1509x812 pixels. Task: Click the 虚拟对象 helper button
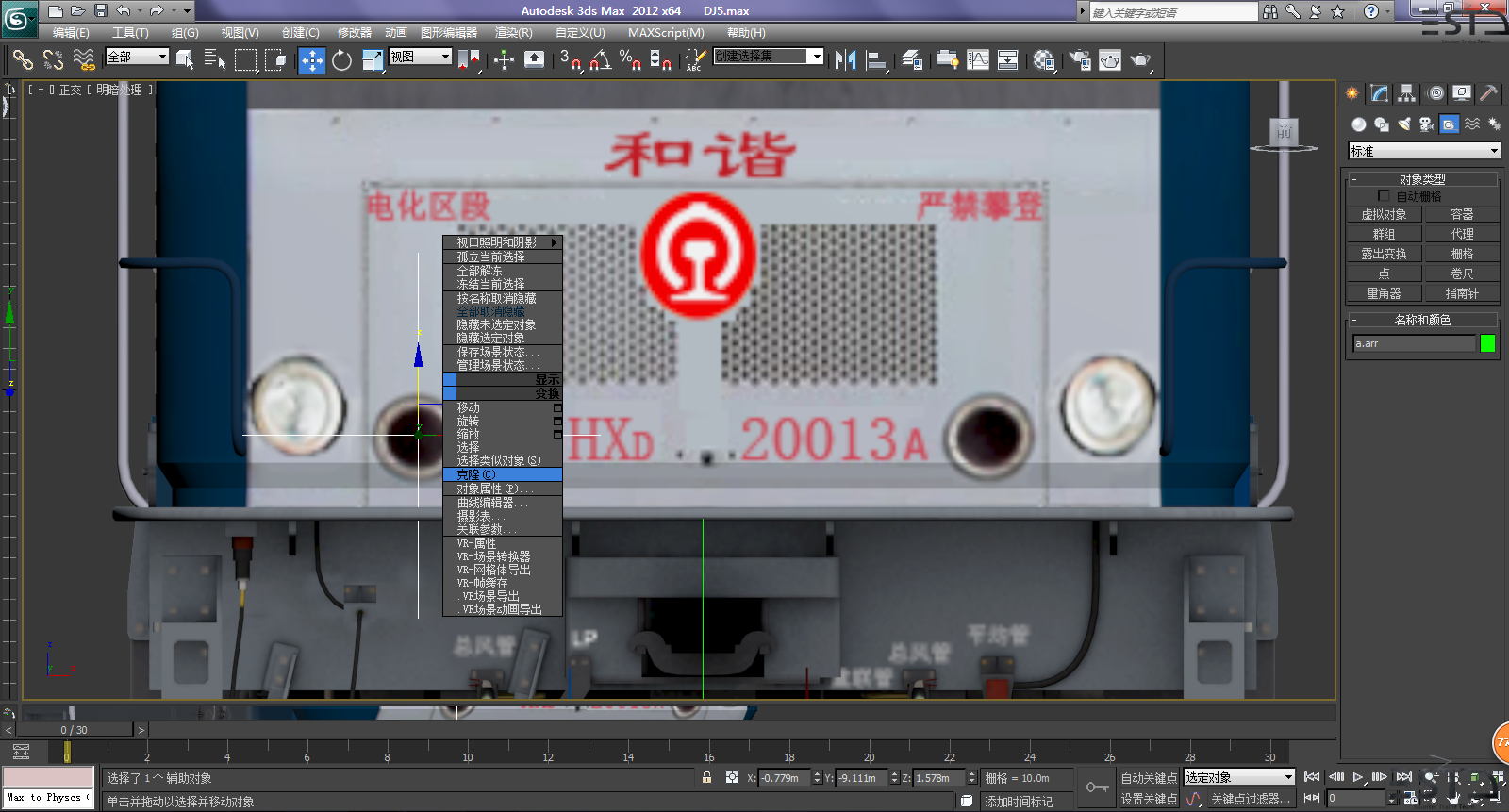coord(1384,214)
